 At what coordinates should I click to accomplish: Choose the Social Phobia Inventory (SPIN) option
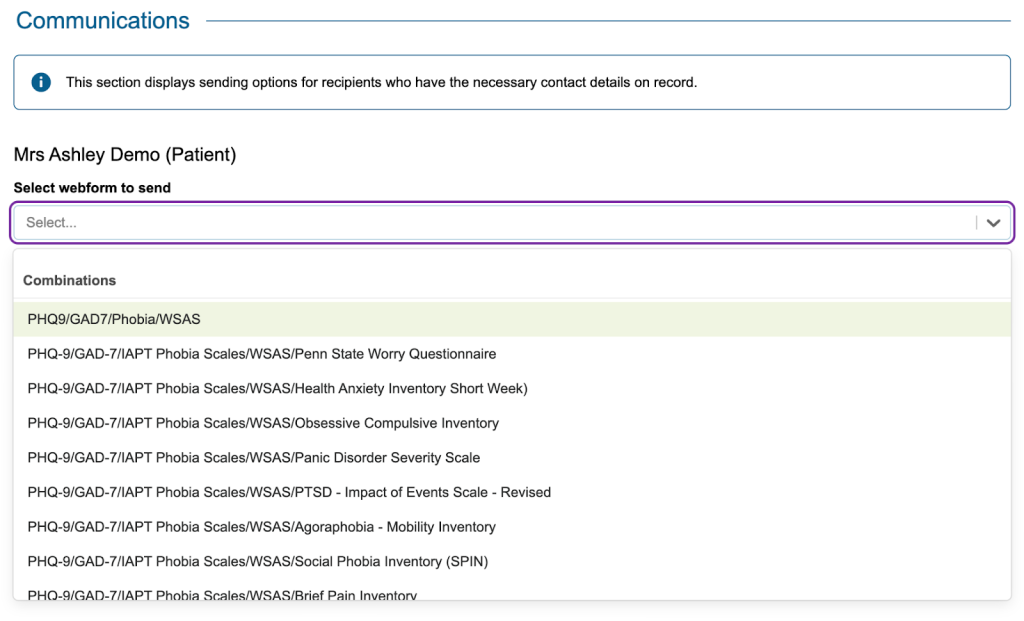[x=258, y=561]
